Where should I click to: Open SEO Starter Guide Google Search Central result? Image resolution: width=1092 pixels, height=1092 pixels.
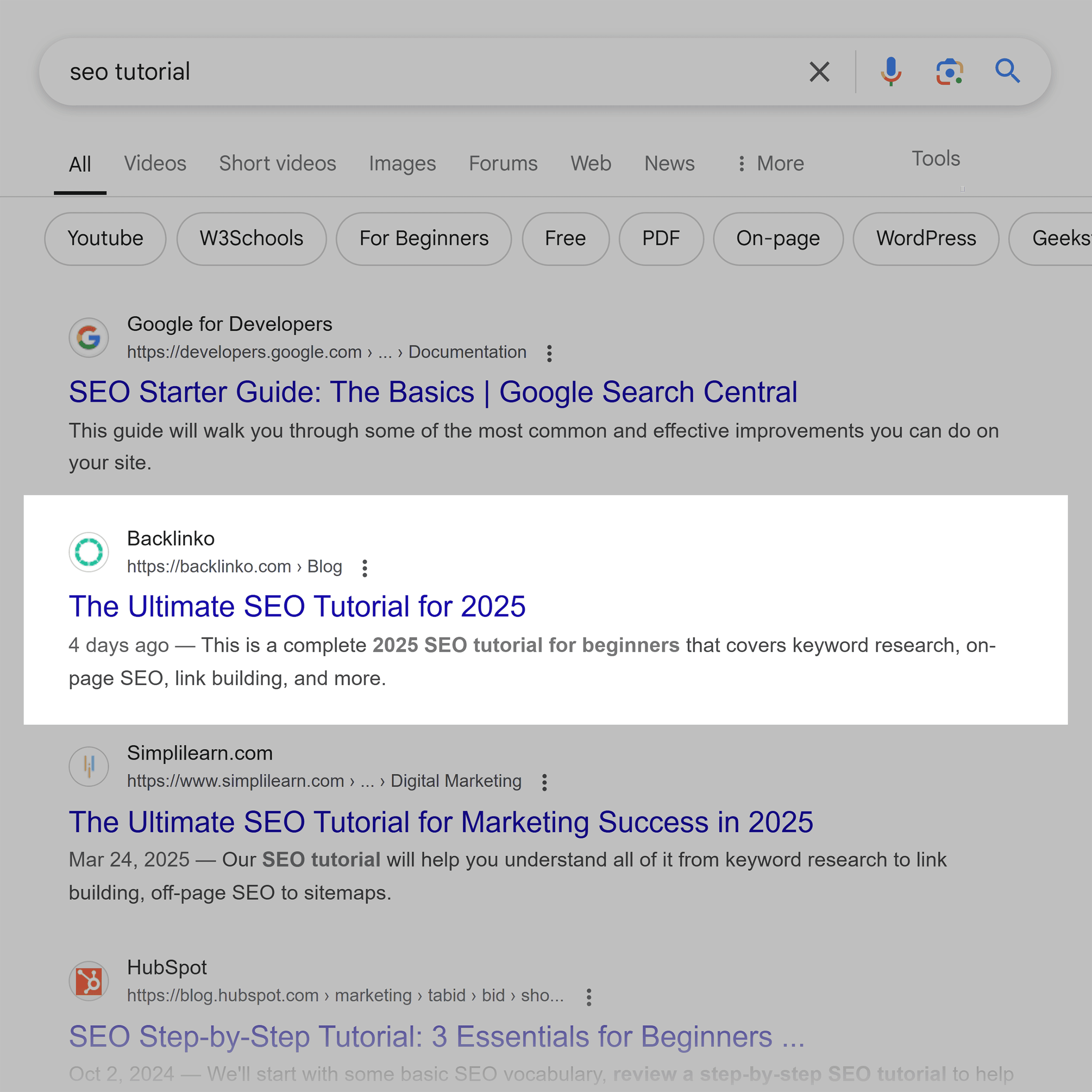click(433, 392)
